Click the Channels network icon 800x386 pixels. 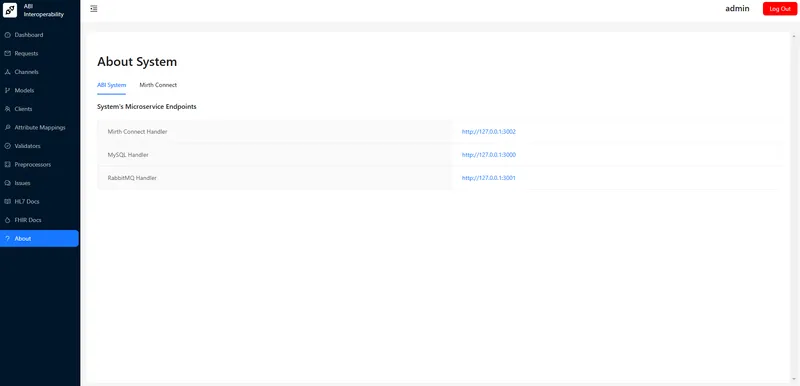8,72
